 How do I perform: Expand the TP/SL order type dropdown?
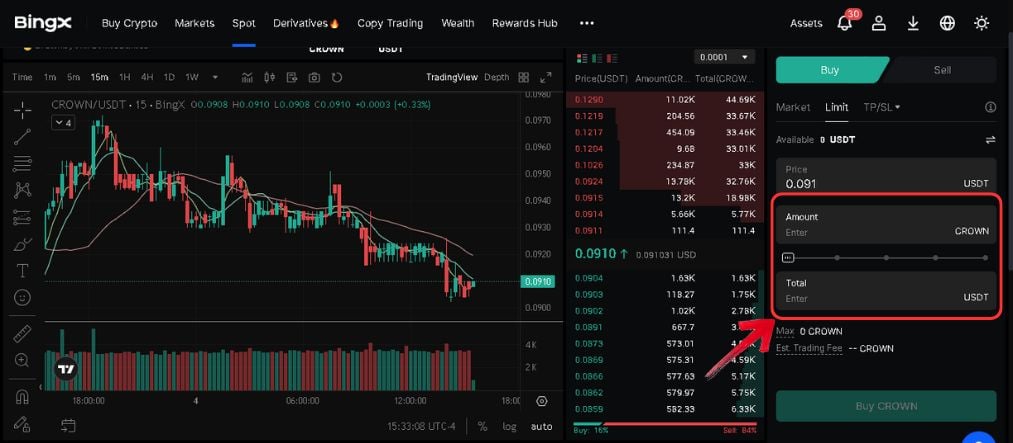[x=882, y=107]
